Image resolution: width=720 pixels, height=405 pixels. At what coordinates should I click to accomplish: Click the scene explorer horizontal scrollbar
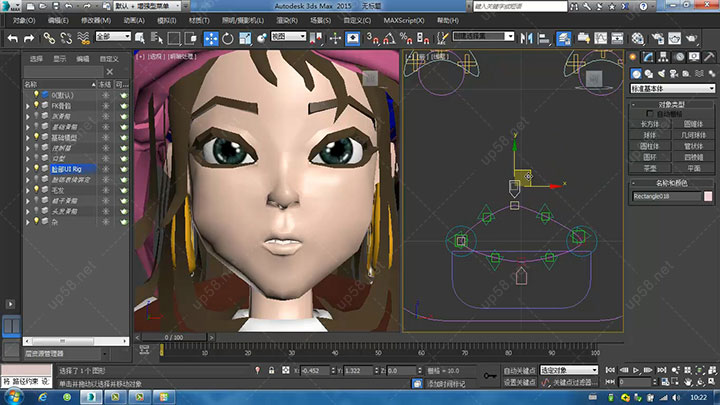tap(76, 341)
